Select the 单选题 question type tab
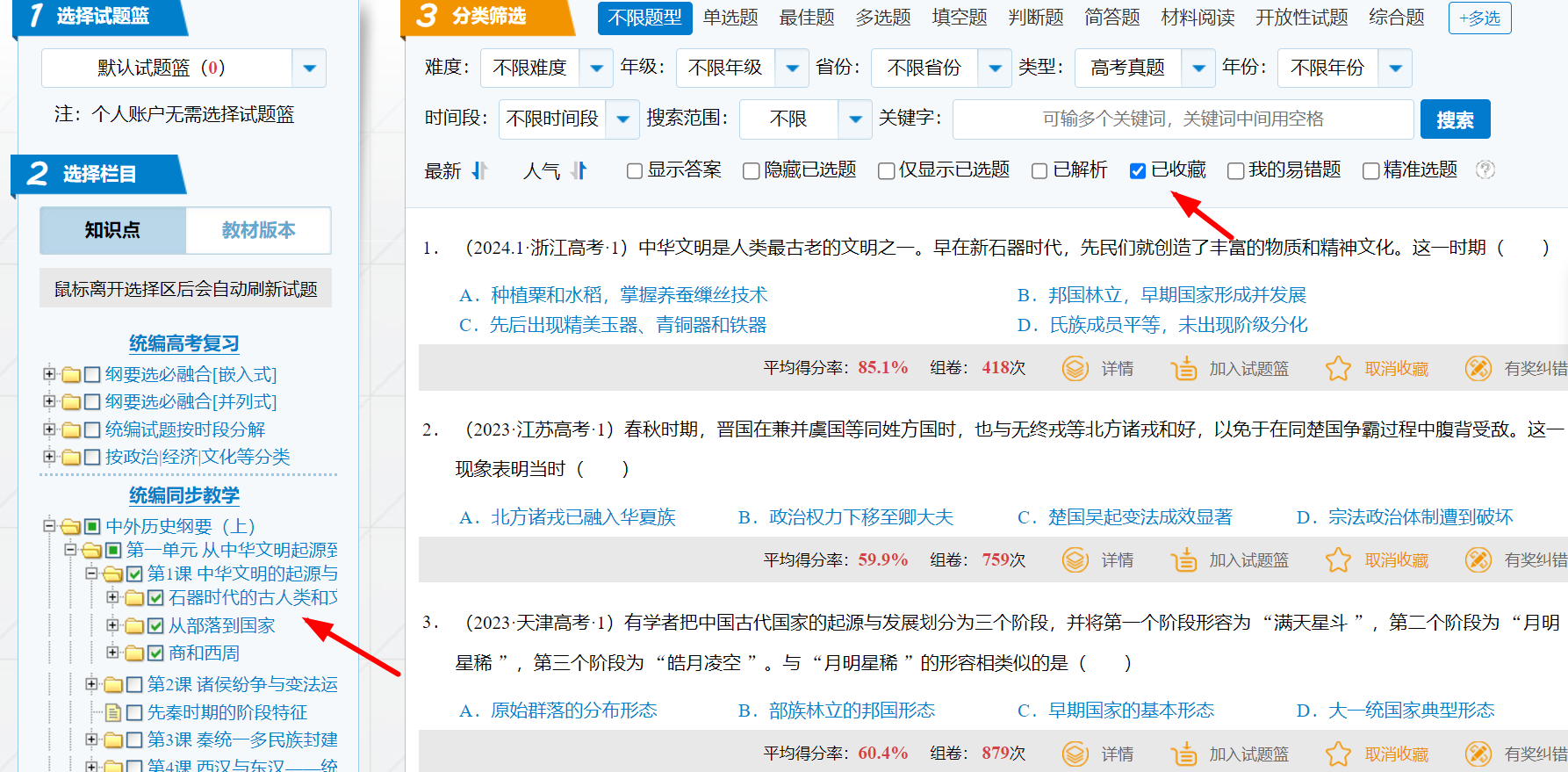 730,18
